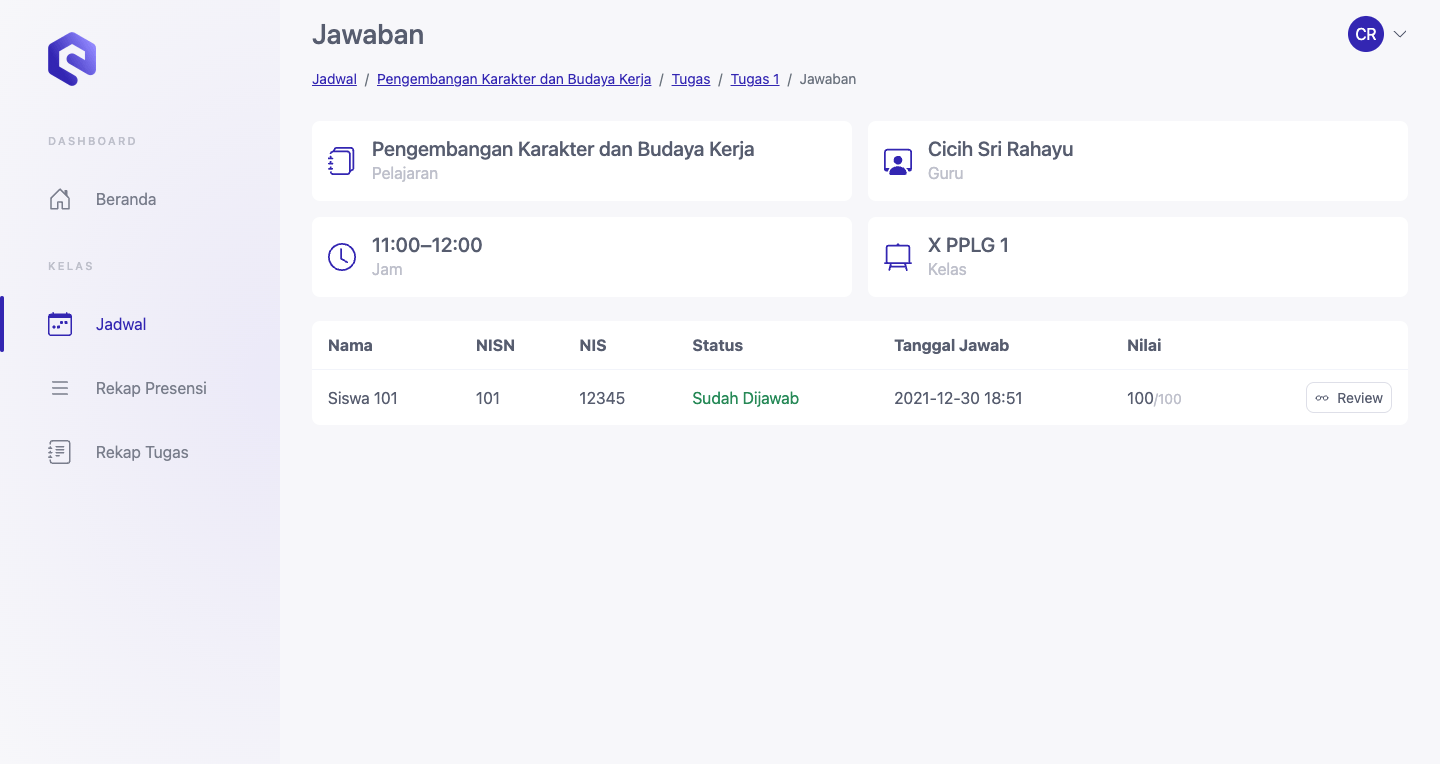Click the X PPLG 1 class name
The width and height of the screenshot is (1440, 764).
tap(968, 245)
